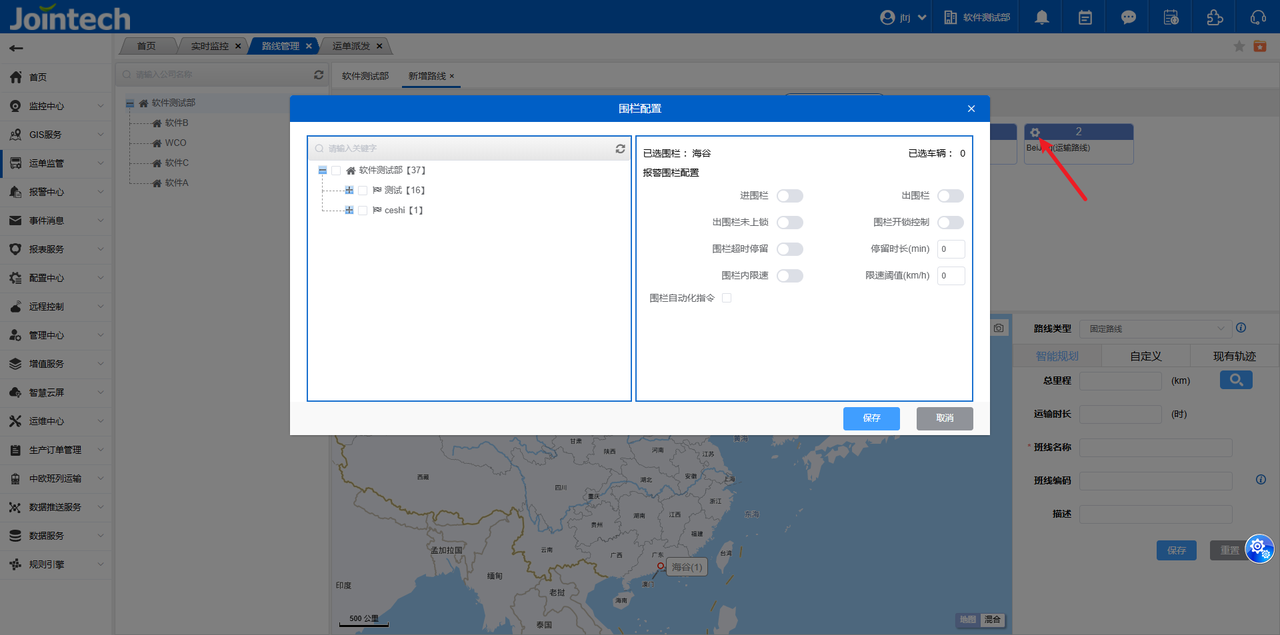This screenshot has width=1280, height=635.
Task: Switch to the 实时监控 tab
Action: click(x=210, y=46)
